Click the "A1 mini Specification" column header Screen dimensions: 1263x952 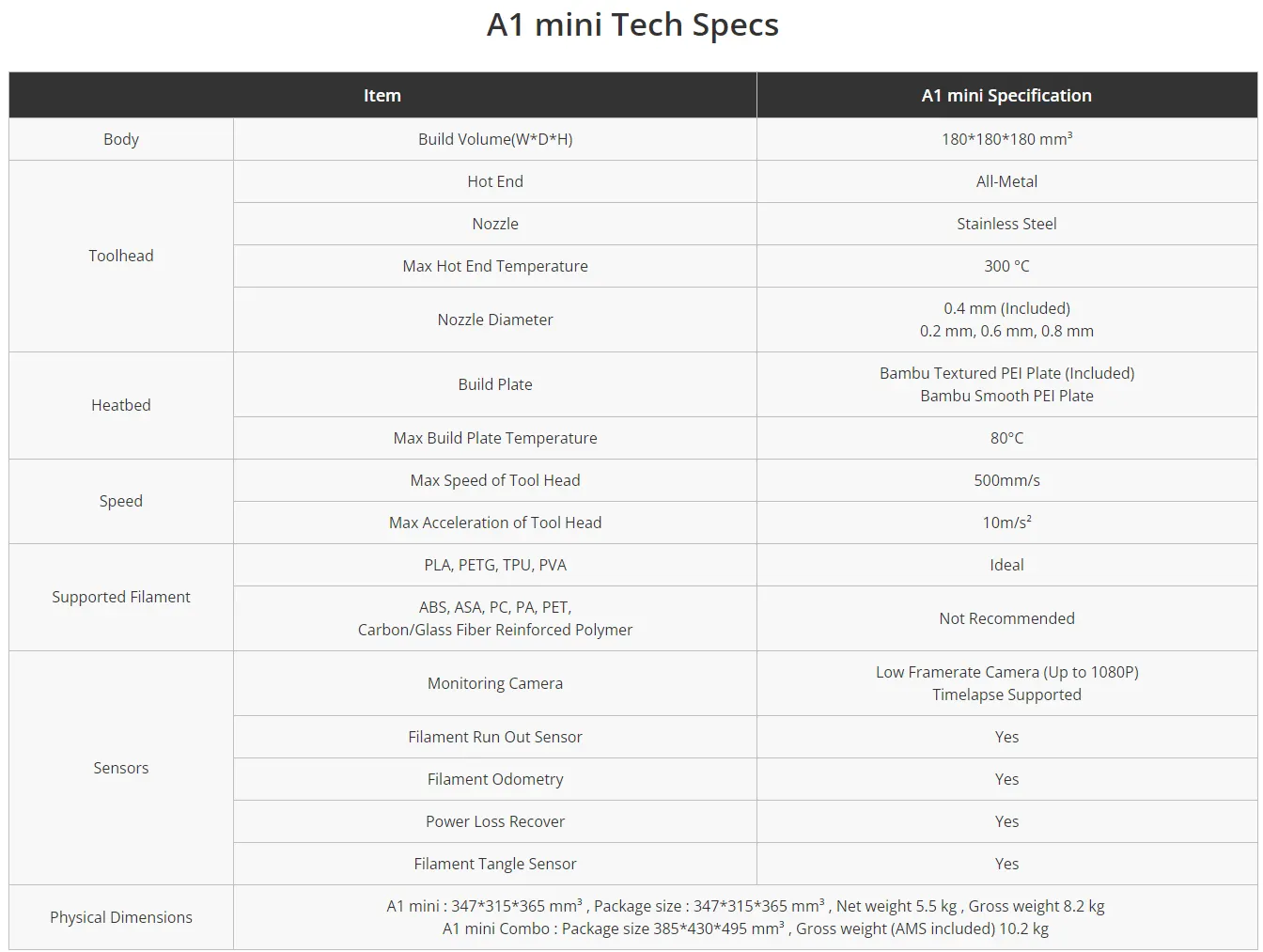click(x=1006, y=96)
